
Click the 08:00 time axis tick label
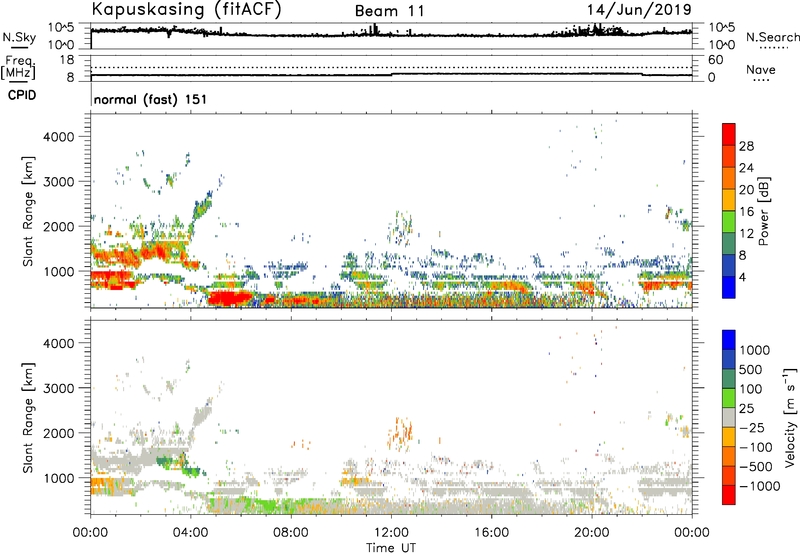[x=291, y=533]
